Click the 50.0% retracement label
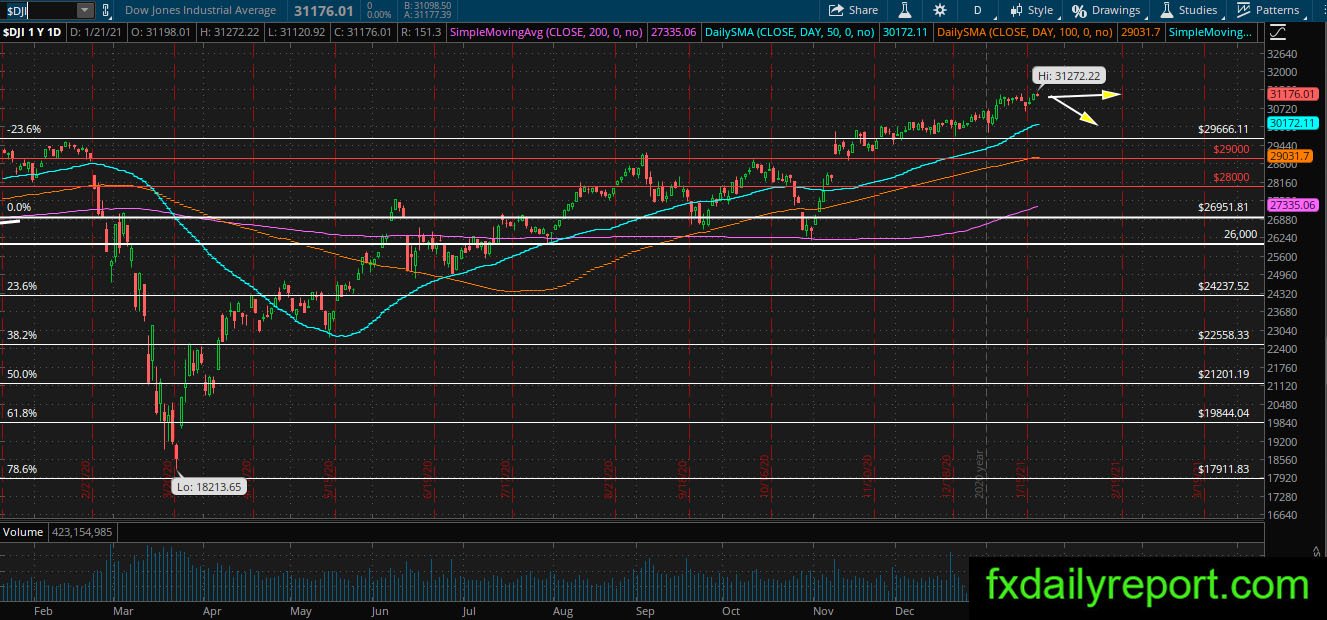The height and width of the screenshot is (620, 1327). (x=21, y=374)
